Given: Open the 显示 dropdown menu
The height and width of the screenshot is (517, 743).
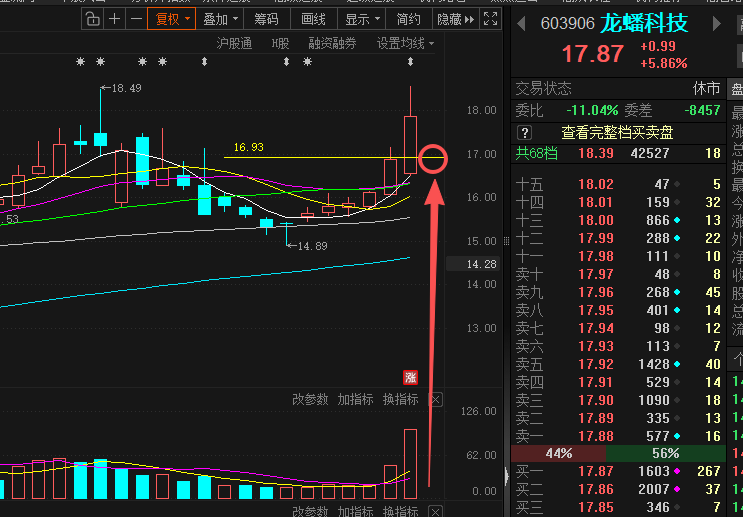Looking at the screenshot, I should 362,19.
